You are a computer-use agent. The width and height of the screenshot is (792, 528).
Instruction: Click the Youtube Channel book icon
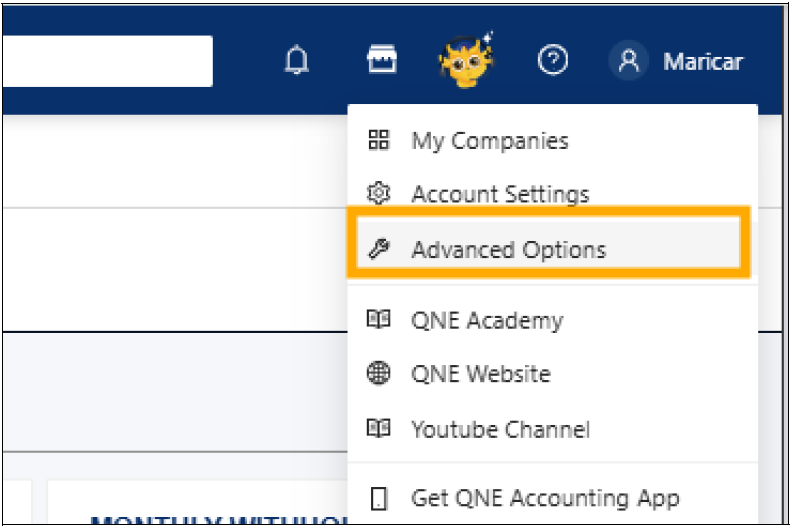(378, 428)
